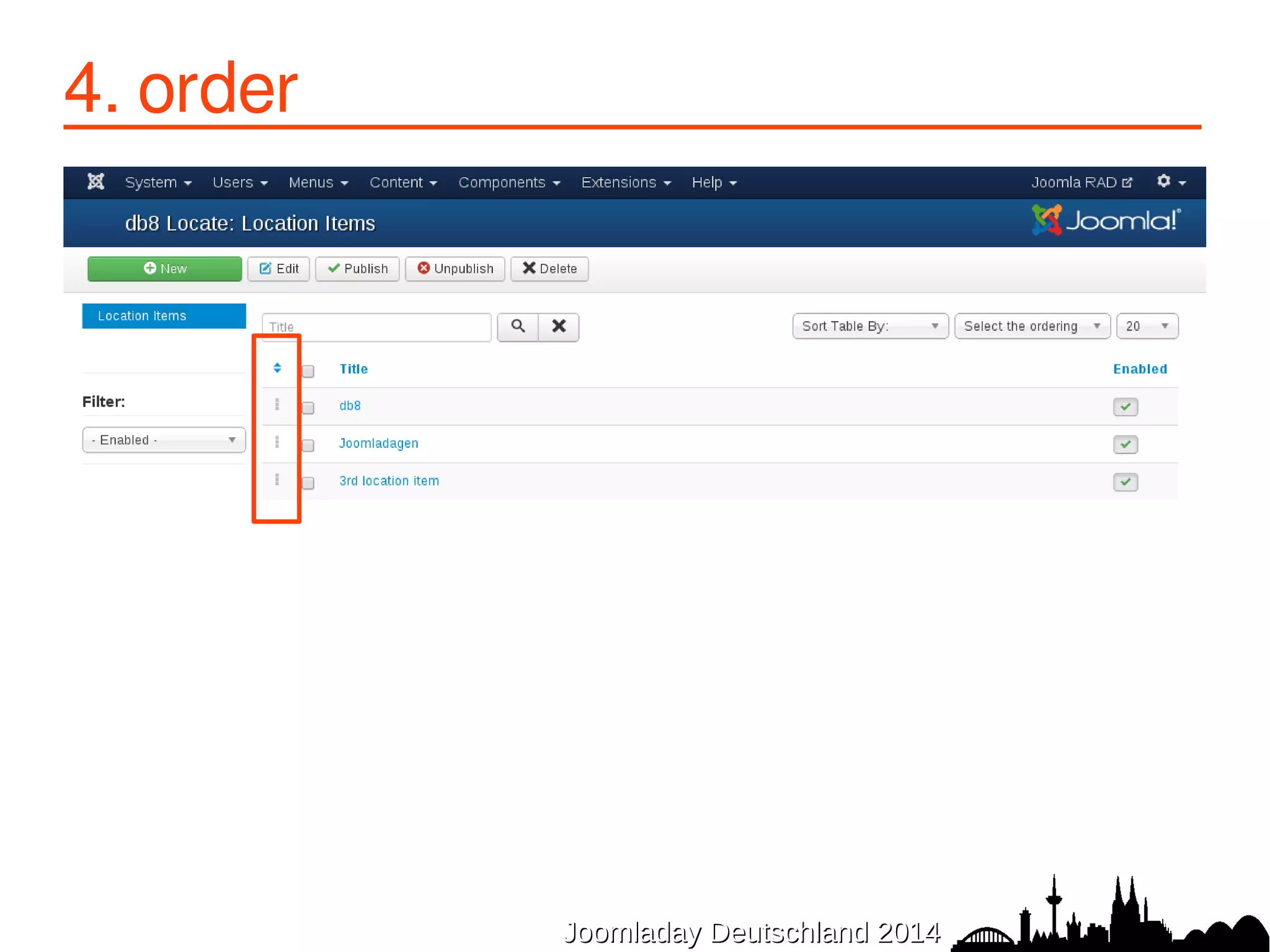
Task: Click the Joomla home icon in navbar
Action: coord(95,182)
